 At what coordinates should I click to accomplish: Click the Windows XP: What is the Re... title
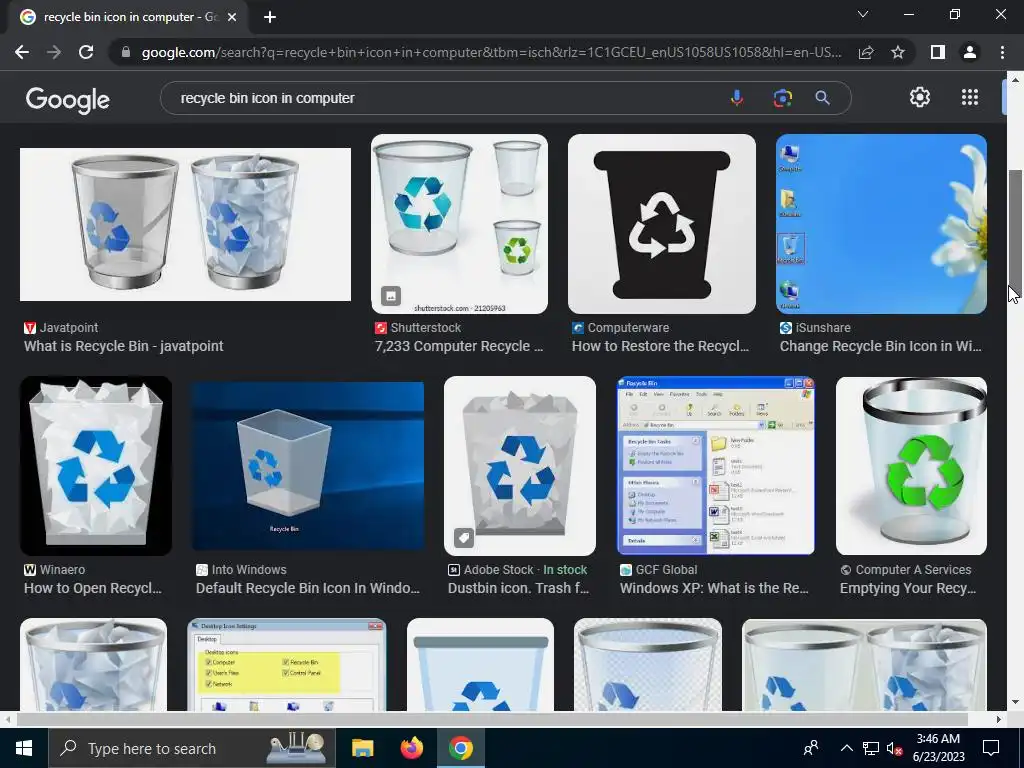click(714, 588)
